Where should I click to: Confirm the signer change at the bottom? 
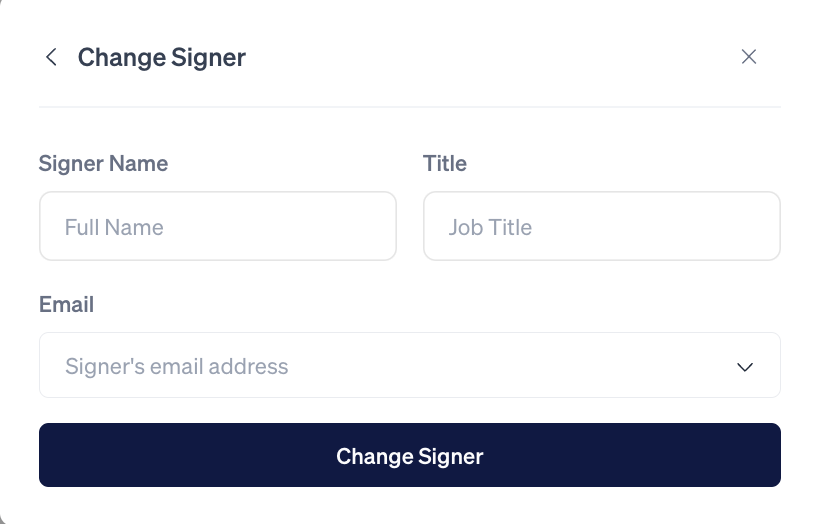(x=410, y=455)
